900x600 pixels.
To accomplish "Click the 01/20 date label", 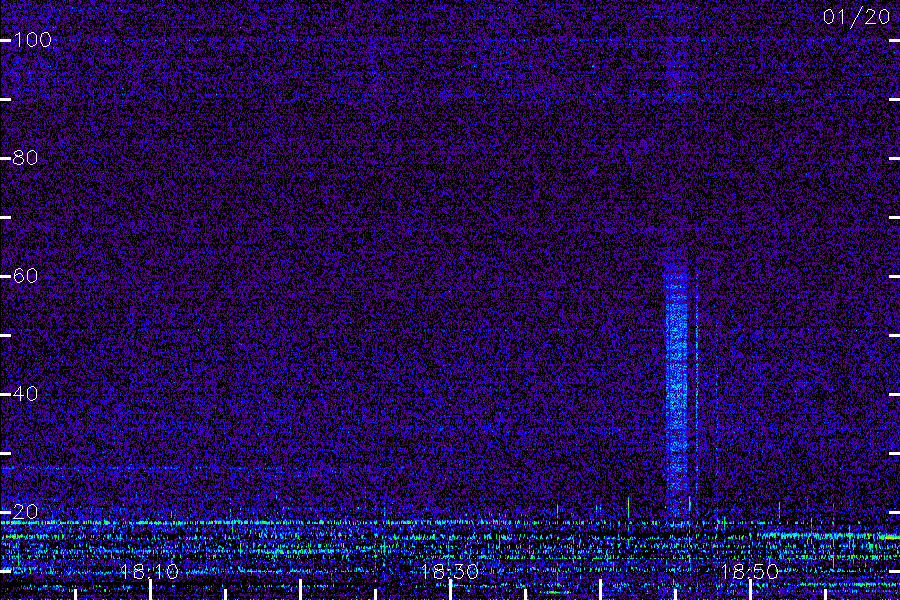I will click(x=856, y=17).
